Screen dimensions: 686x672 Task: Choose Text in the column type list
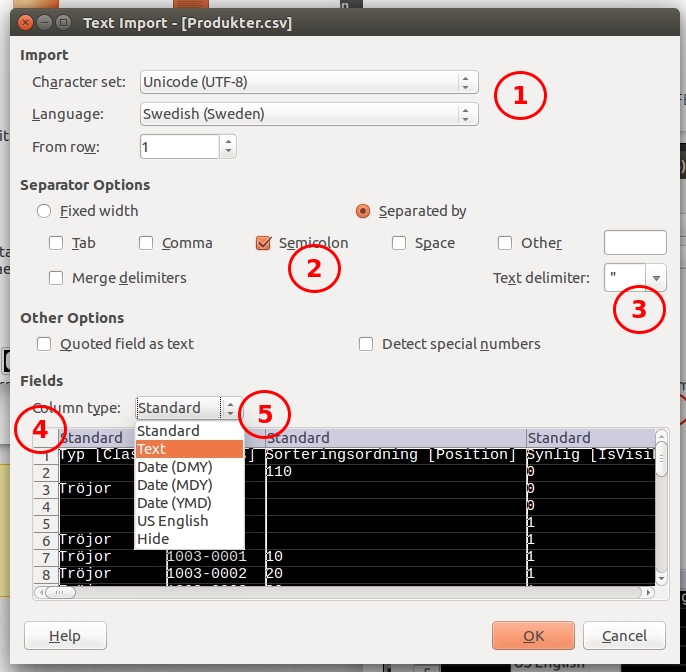point(189,449)
